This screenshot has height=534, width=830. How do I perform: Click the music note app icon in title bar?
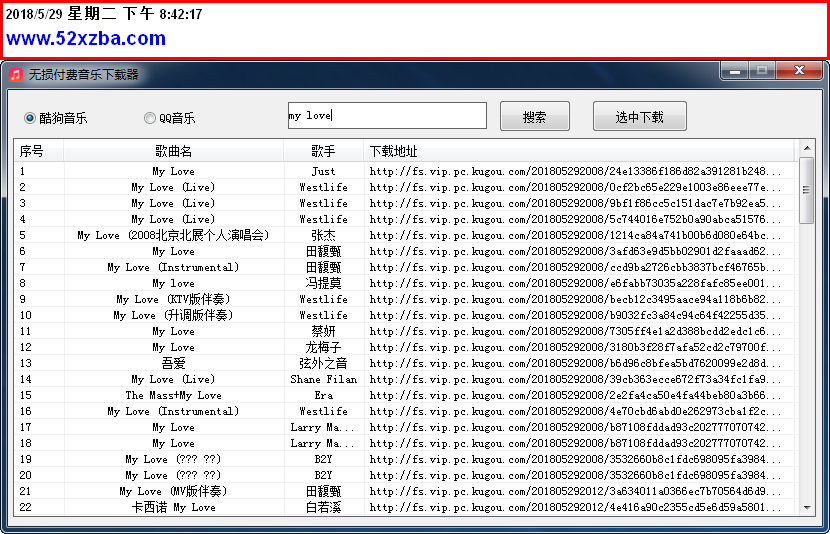pyautogui.click(x=16, y=75)
